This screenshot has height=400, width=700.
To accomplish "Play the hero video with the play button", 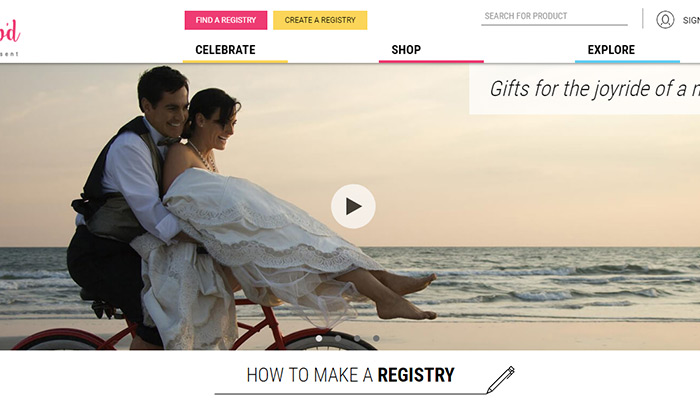I will tap(353, 206).
